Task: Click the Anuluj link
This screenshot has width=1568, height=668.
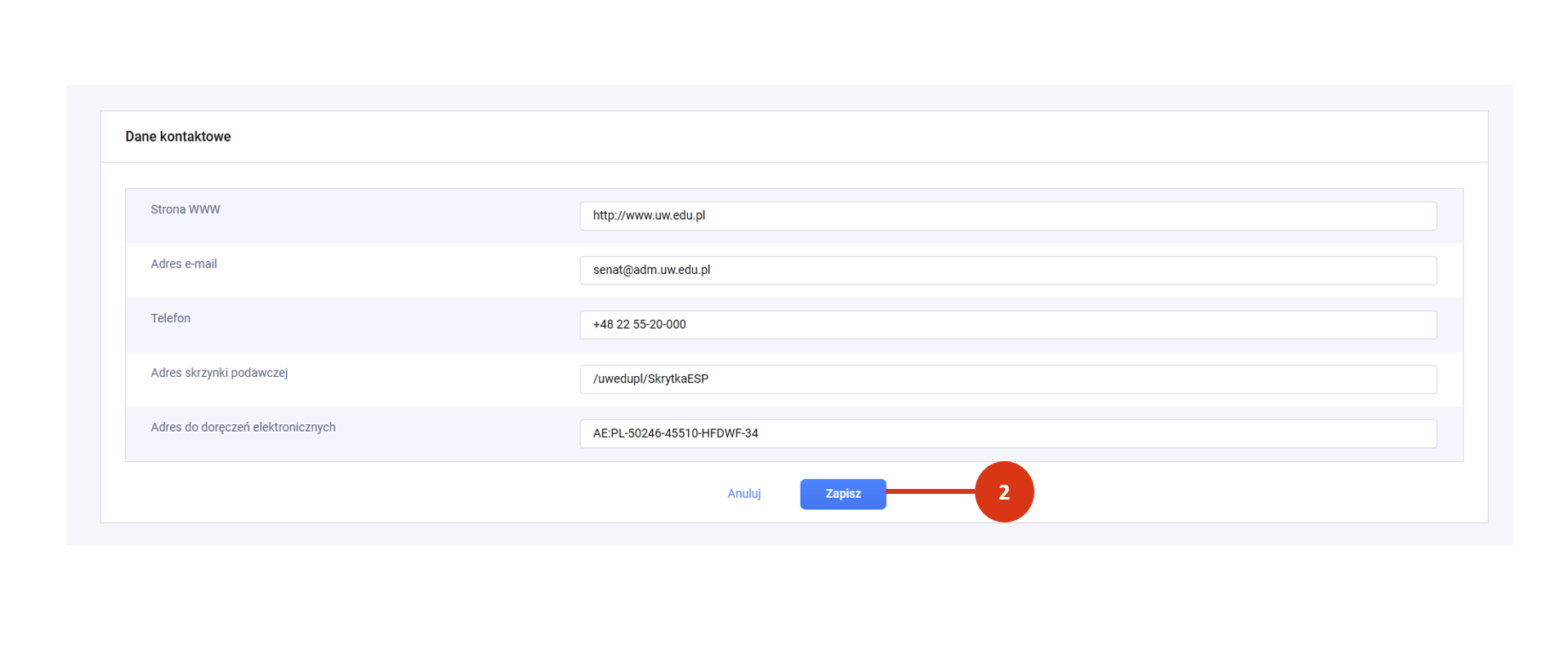Action: [x=744, y=494]
